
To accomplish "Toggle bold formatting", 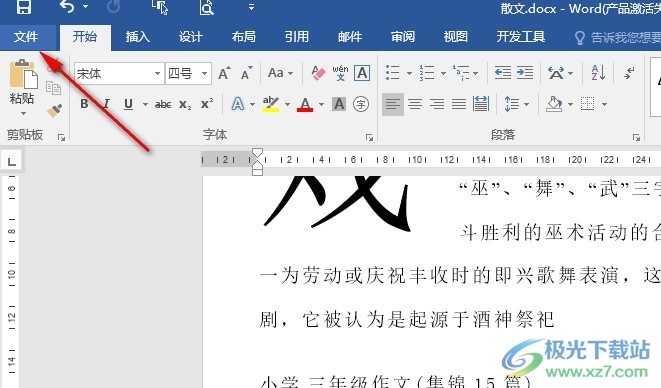I will click(x=84, y=104).
